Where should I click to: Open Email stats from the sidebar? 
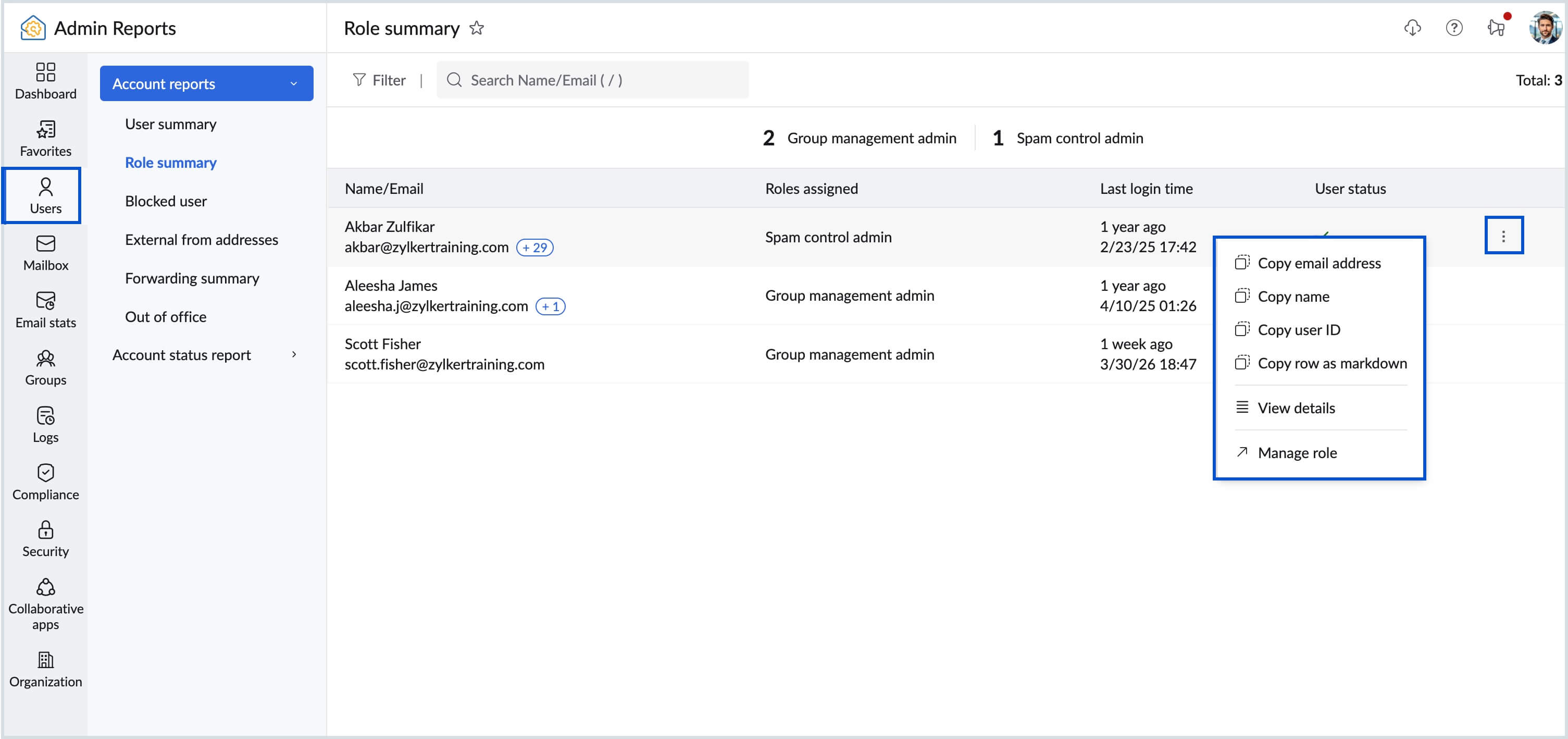(x=45, y=309)
